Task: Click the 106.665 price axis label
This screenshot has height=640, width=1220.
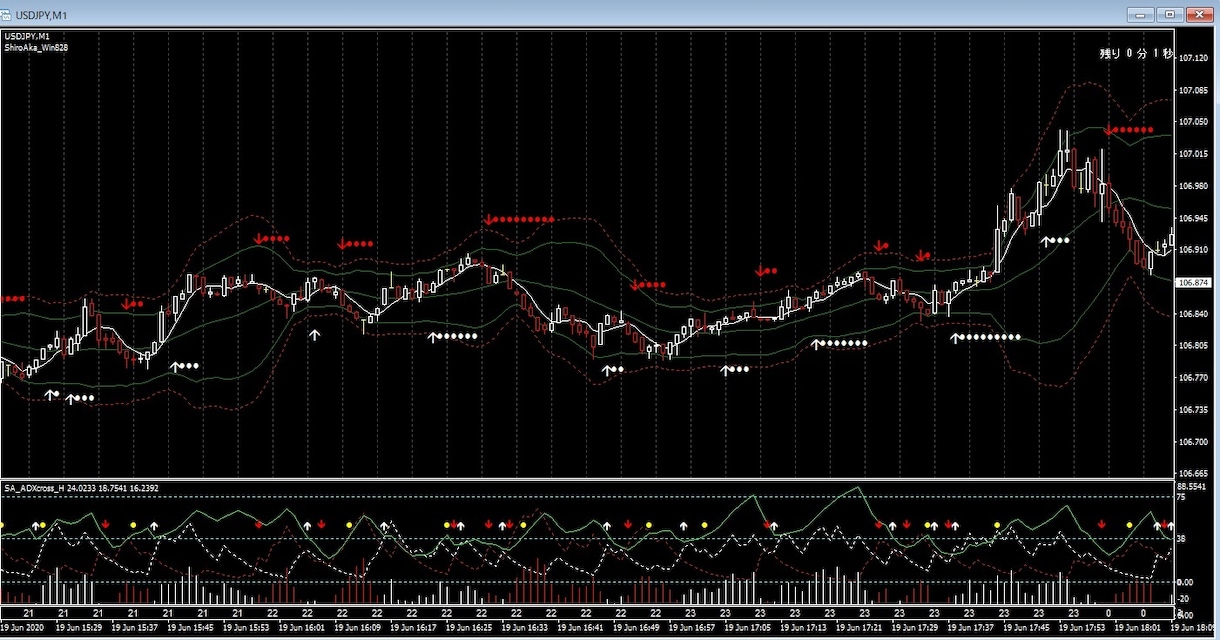Action: coord(1195,474)
